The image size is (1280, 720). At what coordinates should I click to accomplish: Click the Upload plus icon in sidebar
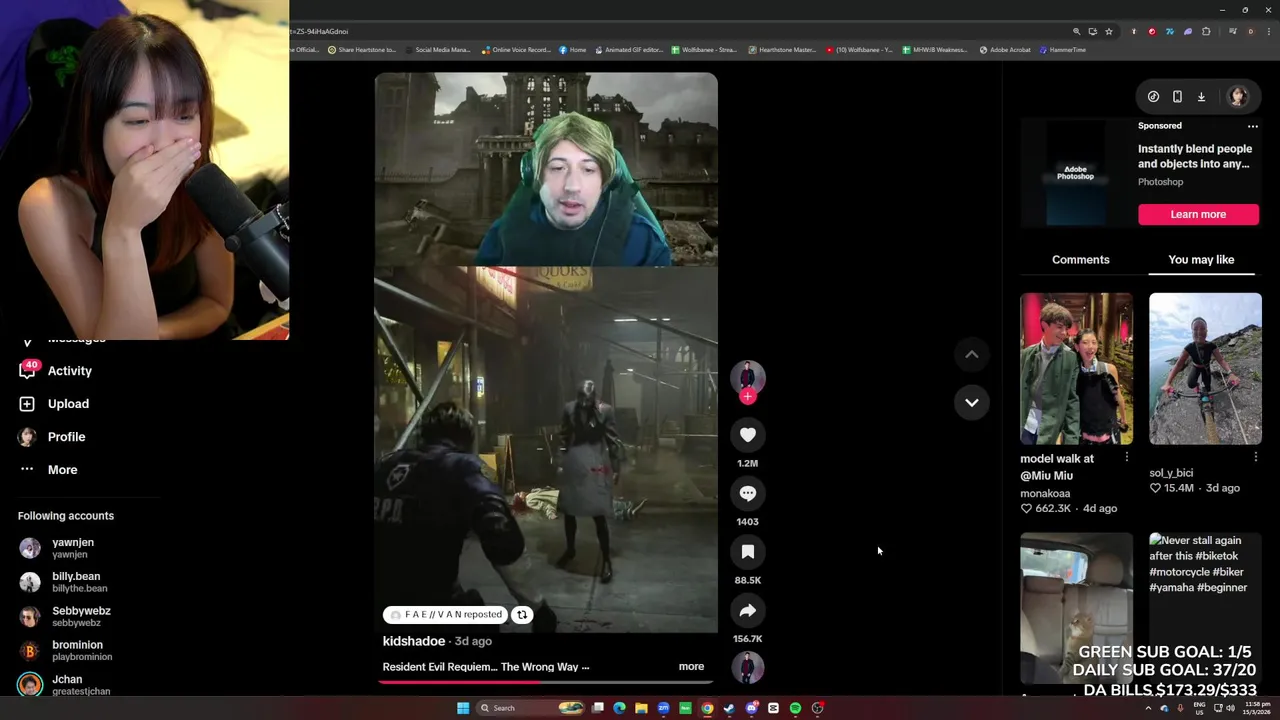27,404
